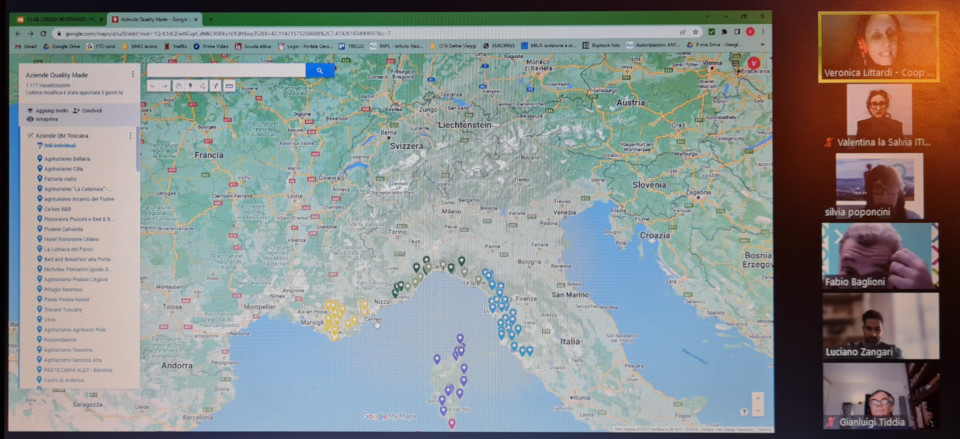Select the Draw a line tool
Screen dimensions: 960x439
[x=203, y=86]
